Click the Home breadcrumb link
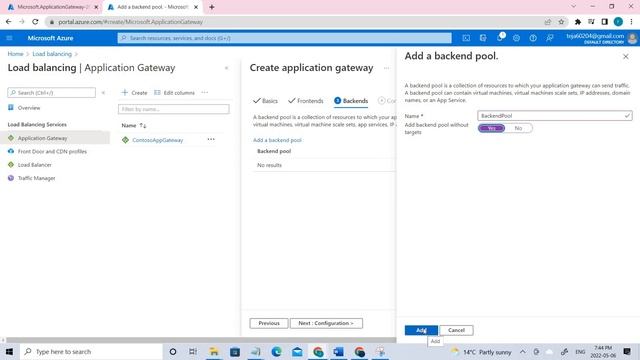Screen dimensions: 640x360 [x=15, y=54]
